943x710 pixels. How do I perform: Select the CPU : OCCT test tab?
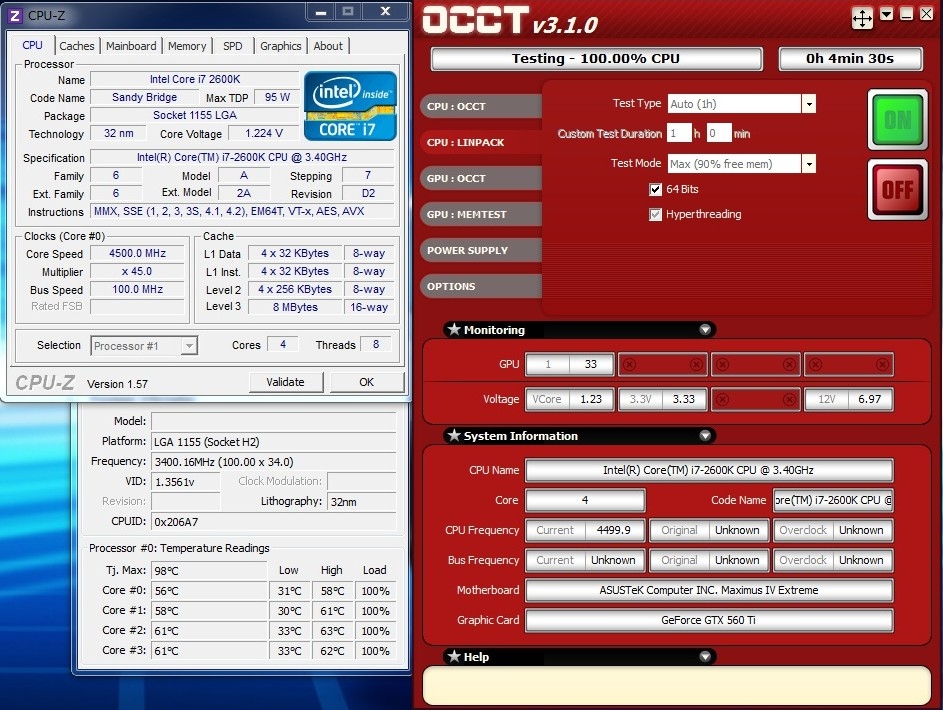[x=481, y=106]
